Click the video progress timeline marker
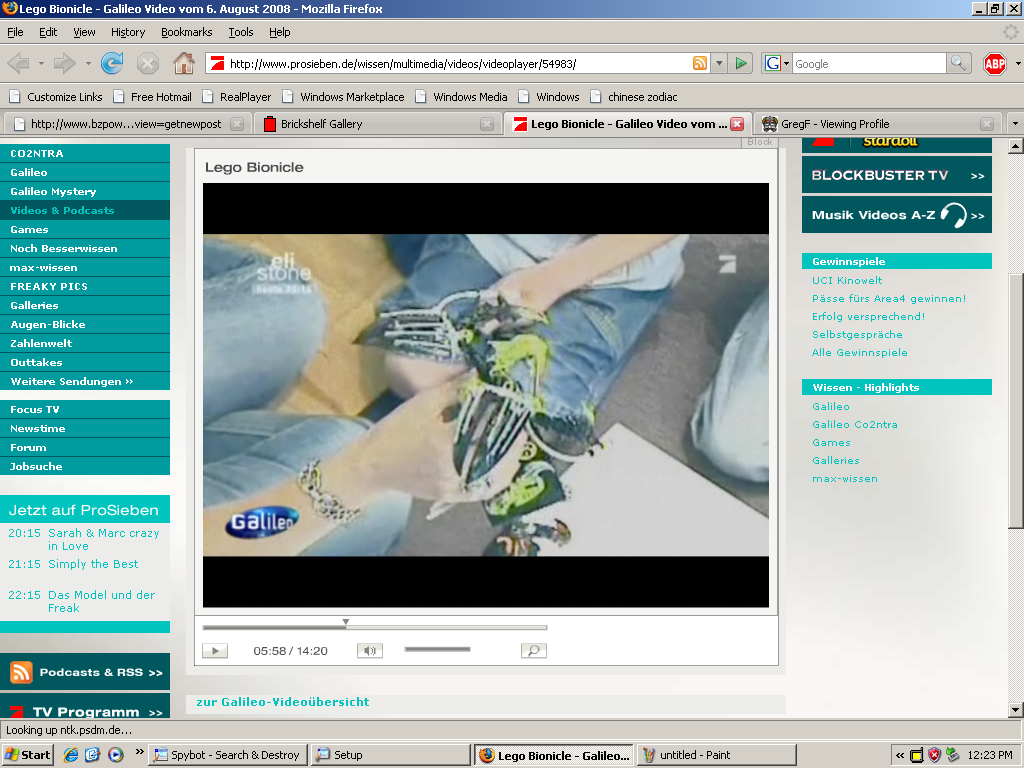1024x768 pixels. (345, 623)
